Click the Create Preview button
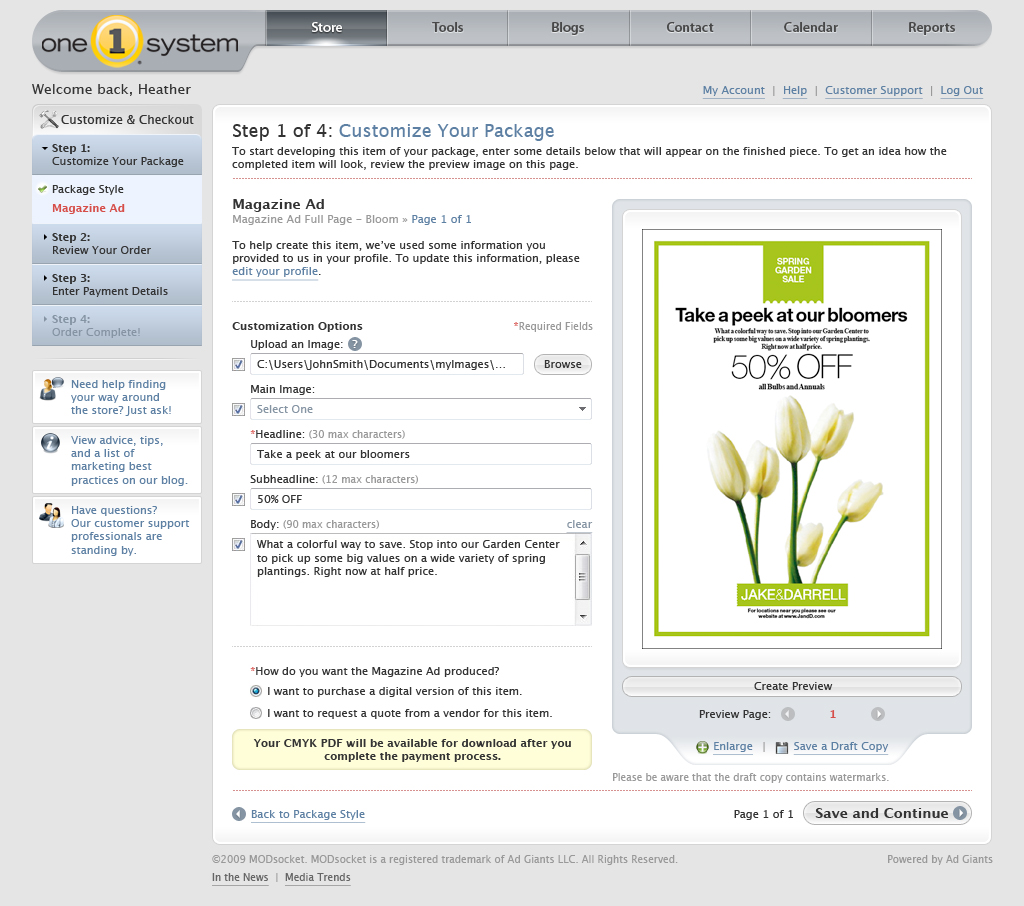This screenshot has width=1024, height=906. coord(792,686)
